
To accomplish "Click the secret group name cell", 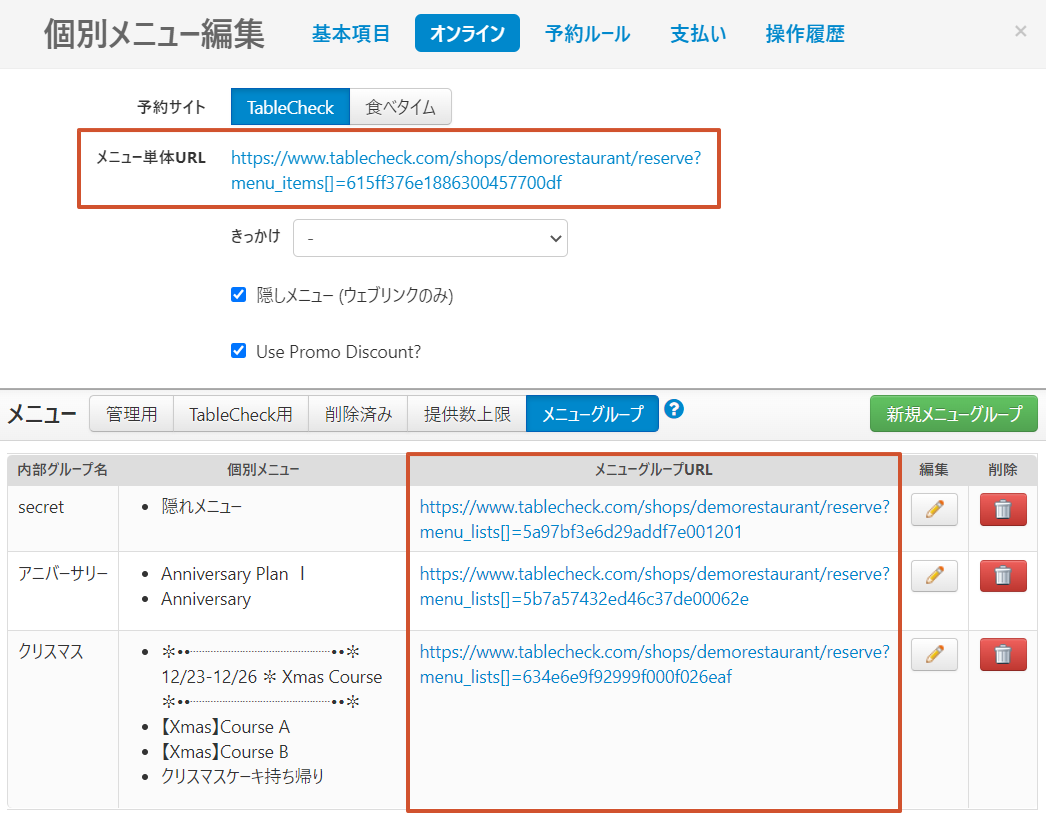I will pyautogui.click(x=63, y=519).
